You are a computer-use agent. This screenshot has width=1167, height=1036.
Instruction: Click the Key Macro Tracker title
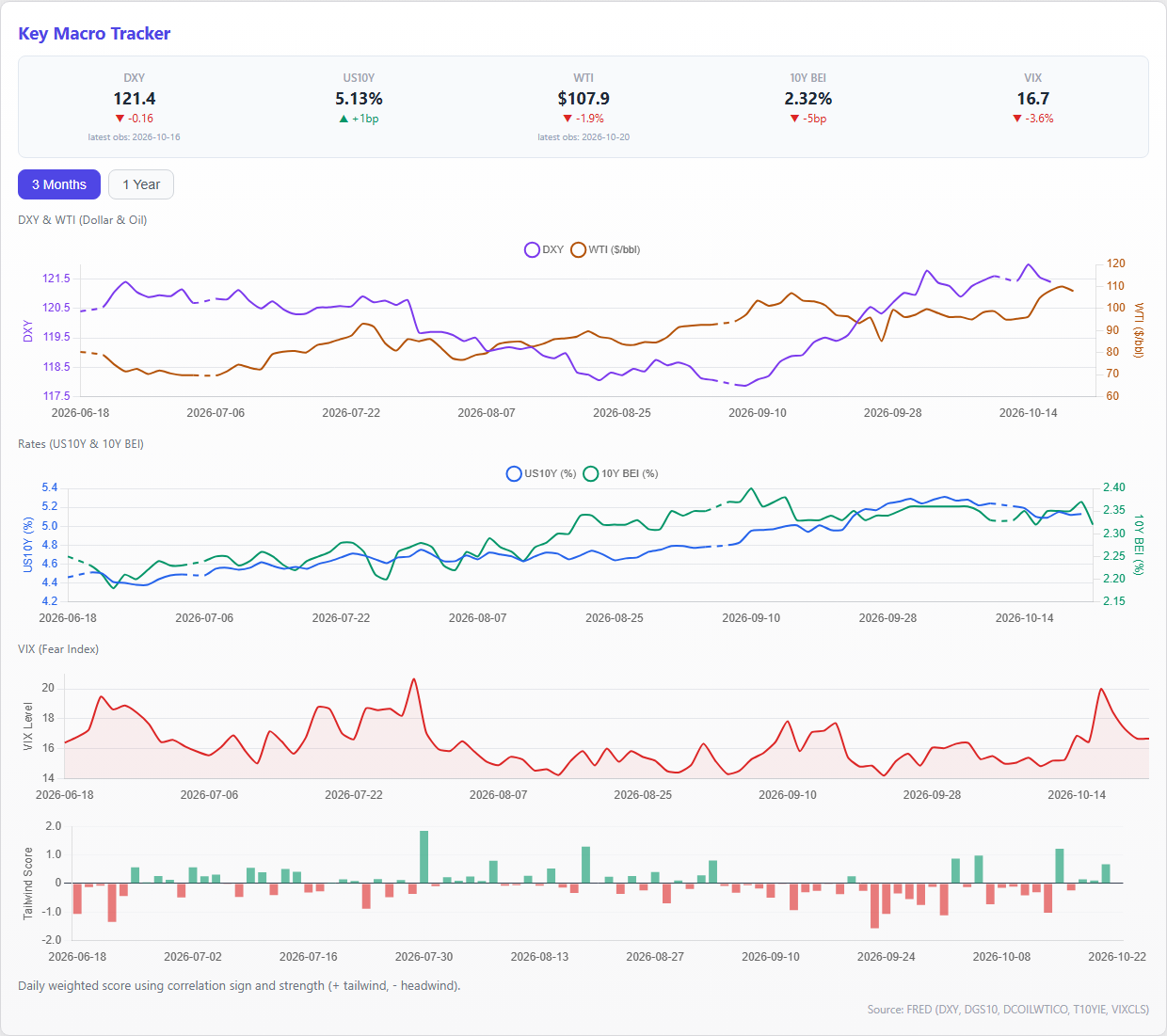pyautogui.click(x=94, y=34)
